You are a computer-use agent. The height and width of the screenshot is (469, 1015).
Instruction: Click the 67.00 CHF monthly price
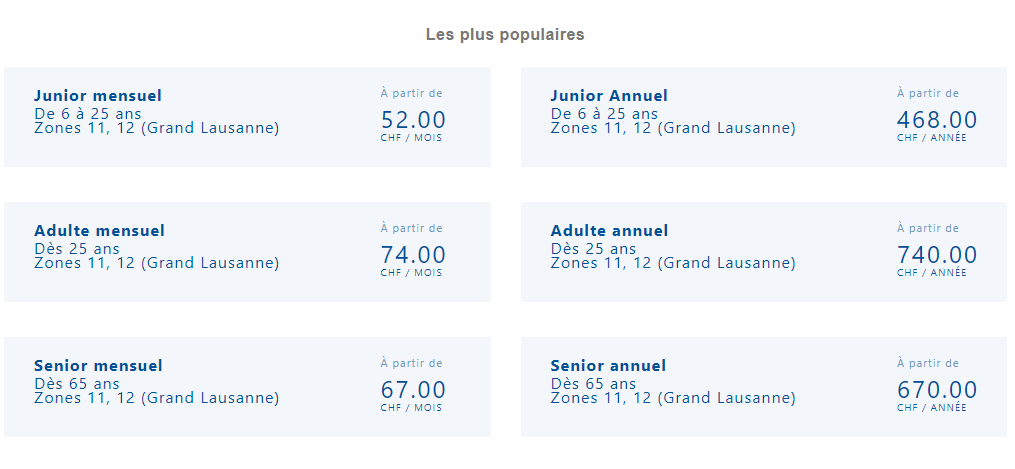pos(413,390)
